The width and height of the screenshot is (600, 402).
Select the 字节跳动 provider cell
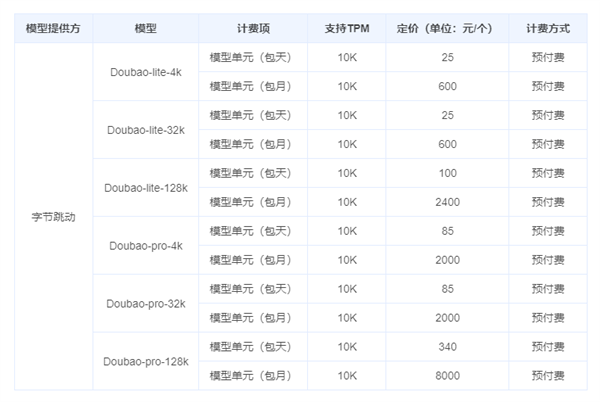(53, 216)
